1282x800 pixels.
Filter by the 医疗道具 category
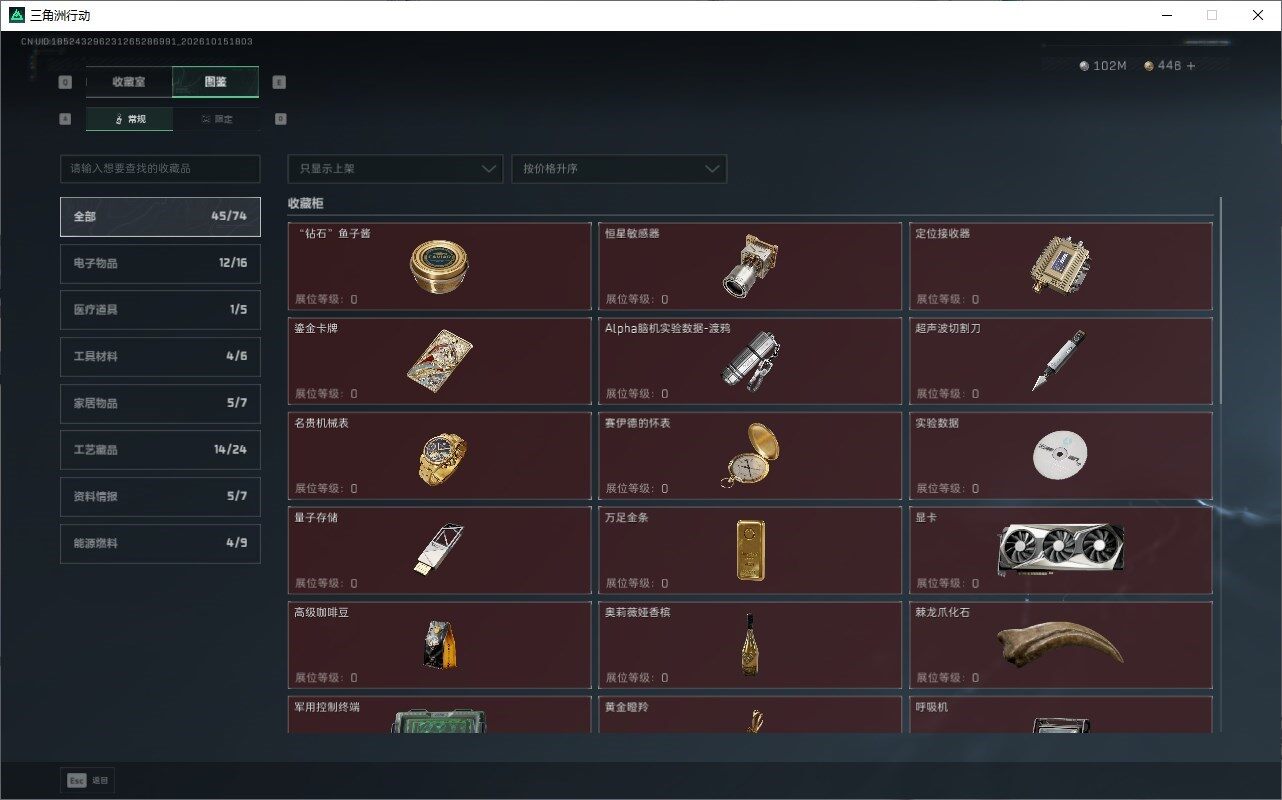[x=160, y=310]
